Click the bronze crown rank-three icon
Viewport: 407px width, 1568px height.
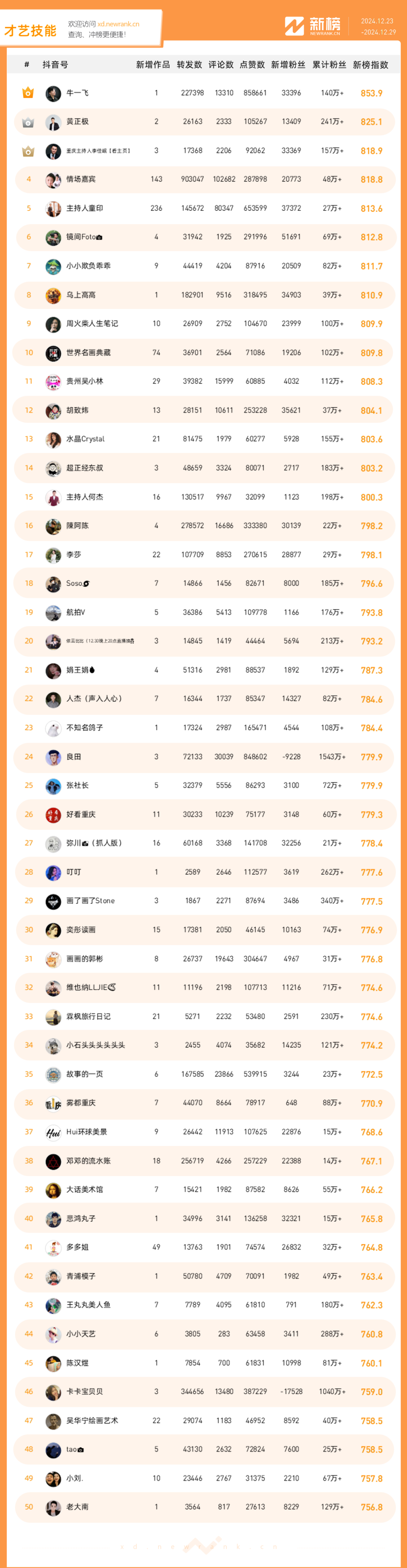(28, 151)
